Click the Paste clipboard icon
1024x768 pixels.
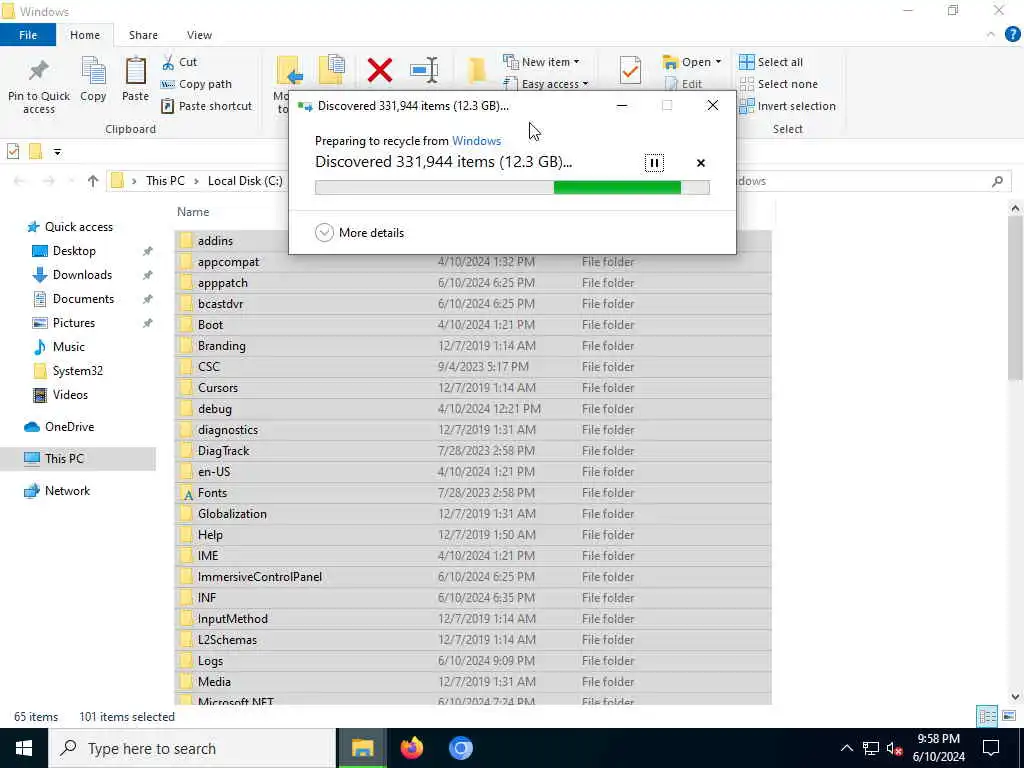click(136, 71)
